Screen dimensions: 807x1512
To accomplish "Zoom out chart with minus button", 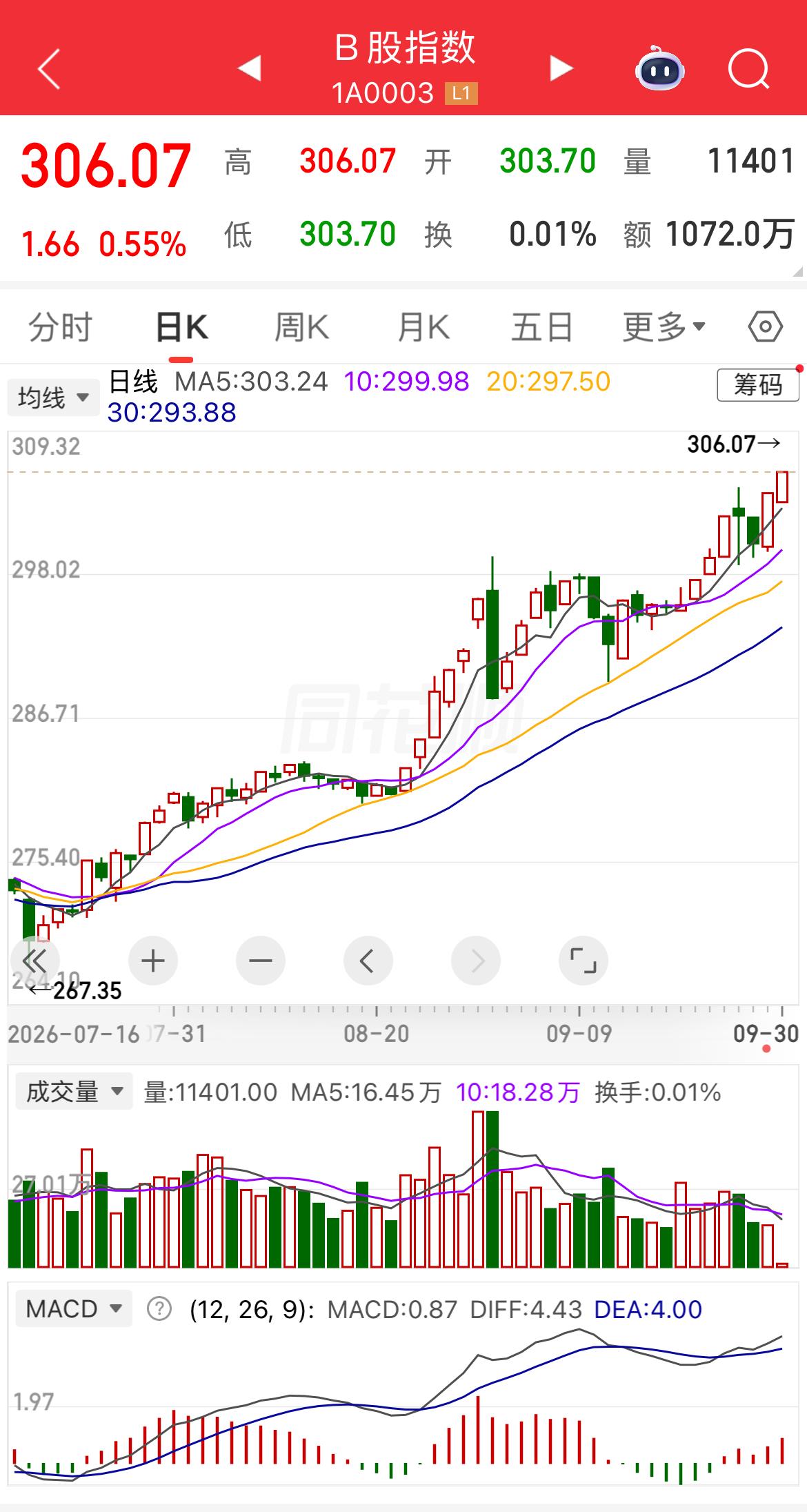I will (x=260, y=961).
